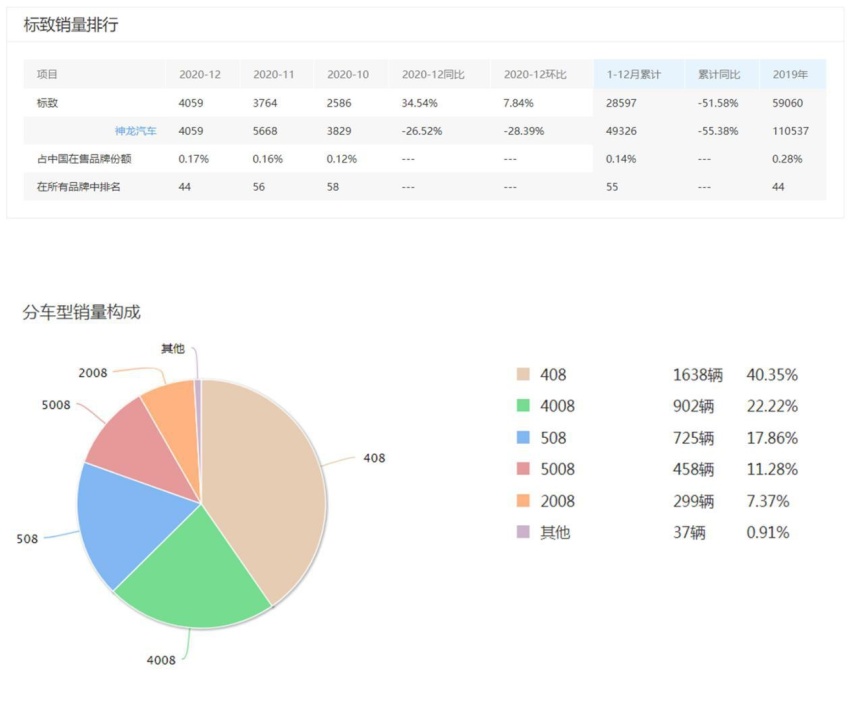Screen dimensions: 852x714
Task: Click the 2020-10 column header
Action: point(348,74)
